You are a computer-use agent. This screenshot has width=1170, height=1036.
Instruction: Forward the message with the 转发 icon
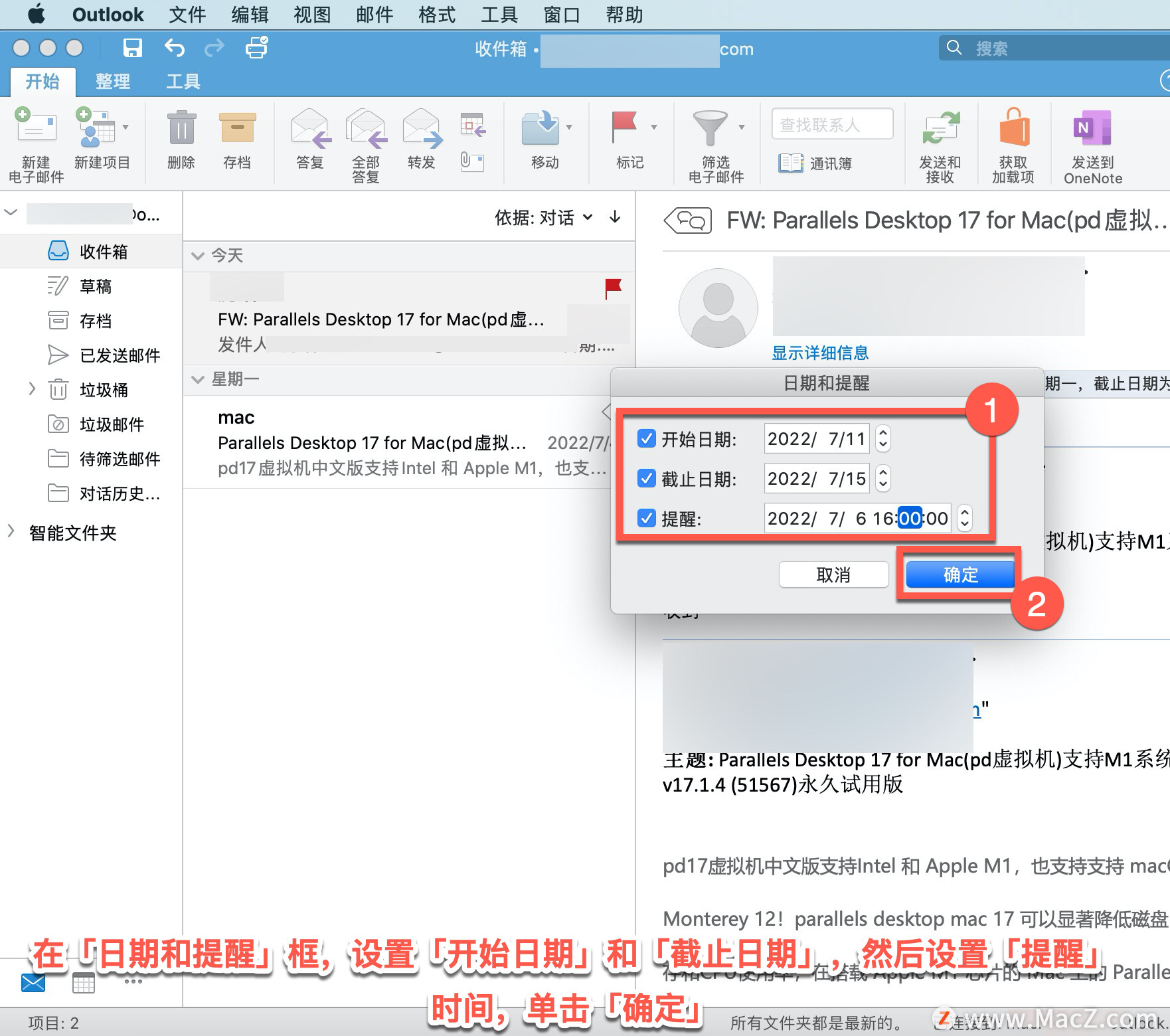[x=422, y=127]
